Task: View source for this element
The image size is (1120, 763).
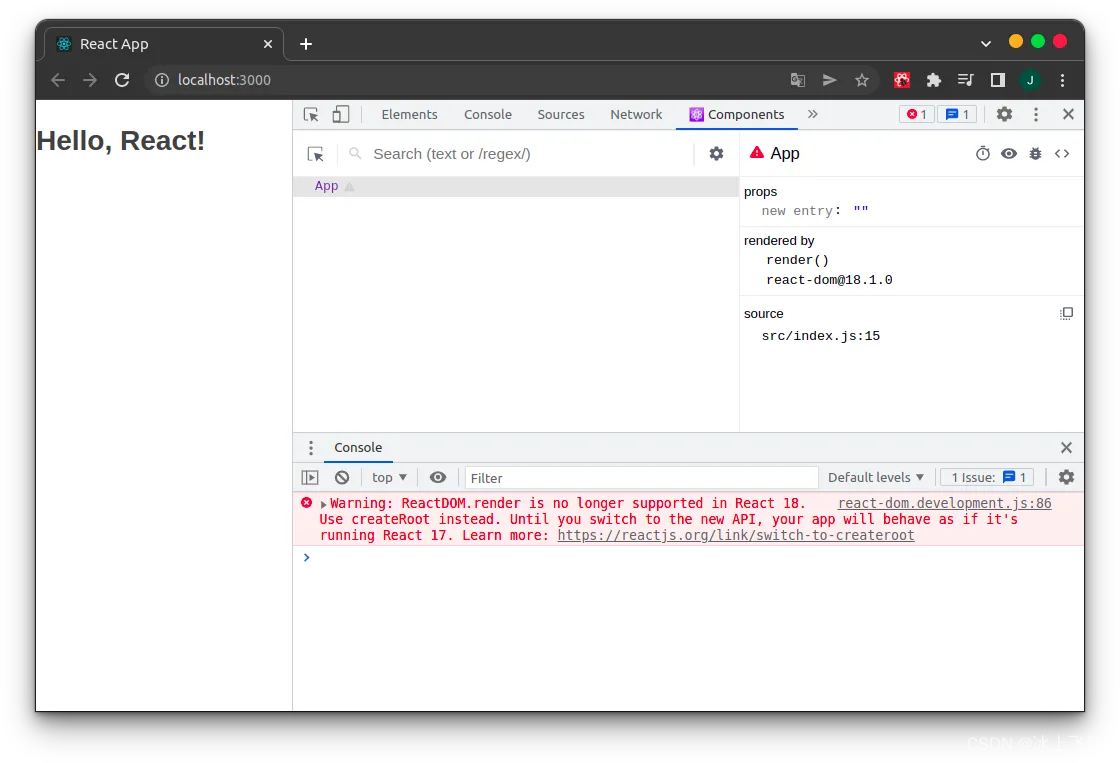Action: (x=1062, y=154)
